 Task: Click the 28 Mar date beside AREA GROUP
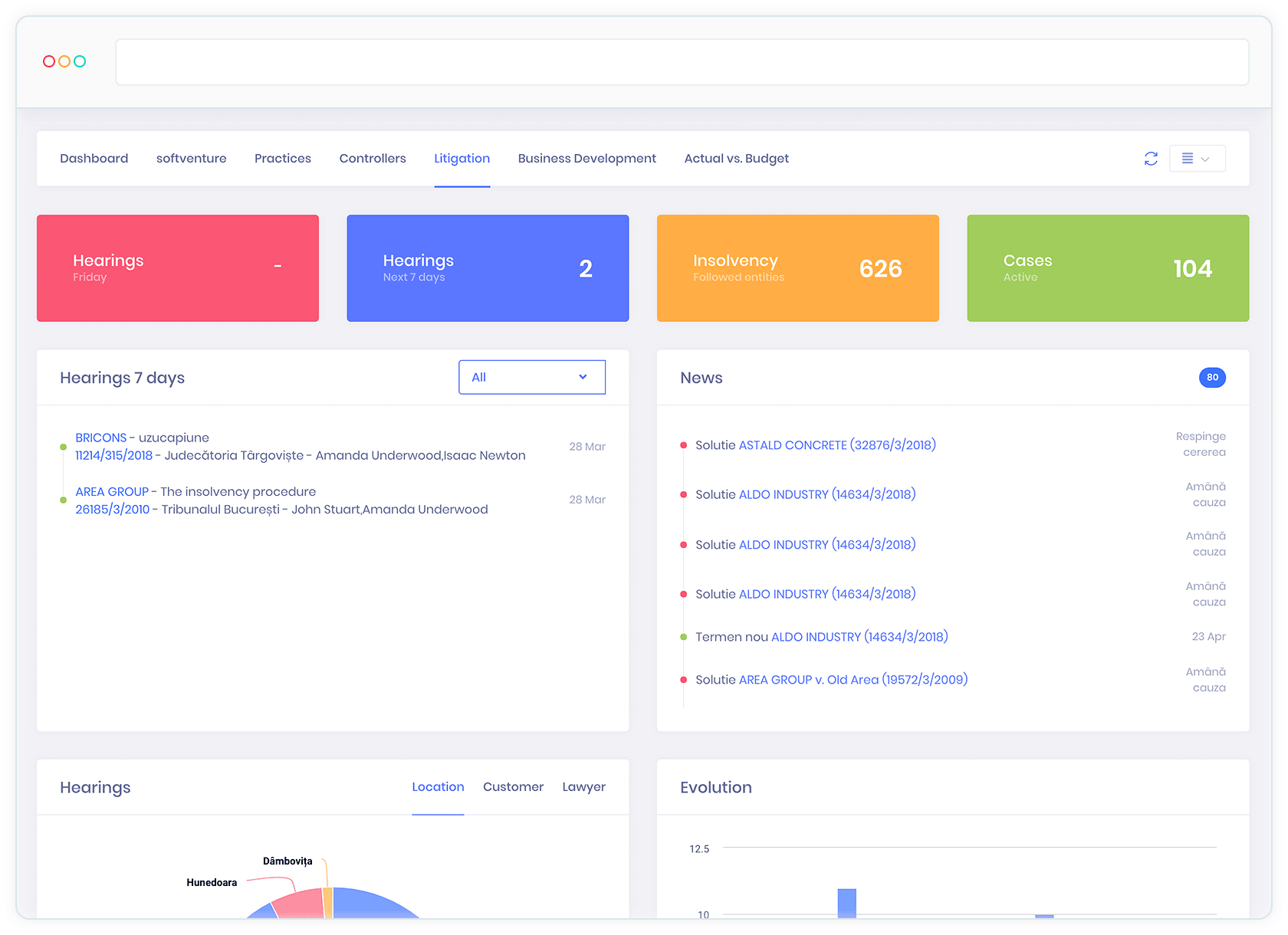(587, 500)
